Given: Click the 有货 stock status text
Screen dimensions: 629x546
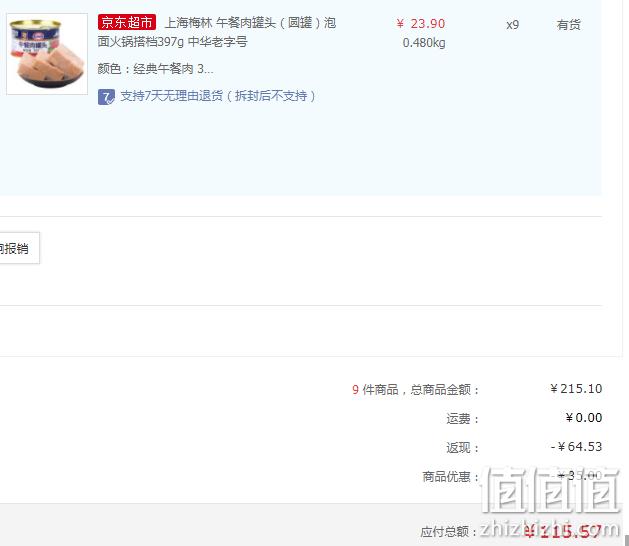Looking at the screenshot, I should (568, 25).
